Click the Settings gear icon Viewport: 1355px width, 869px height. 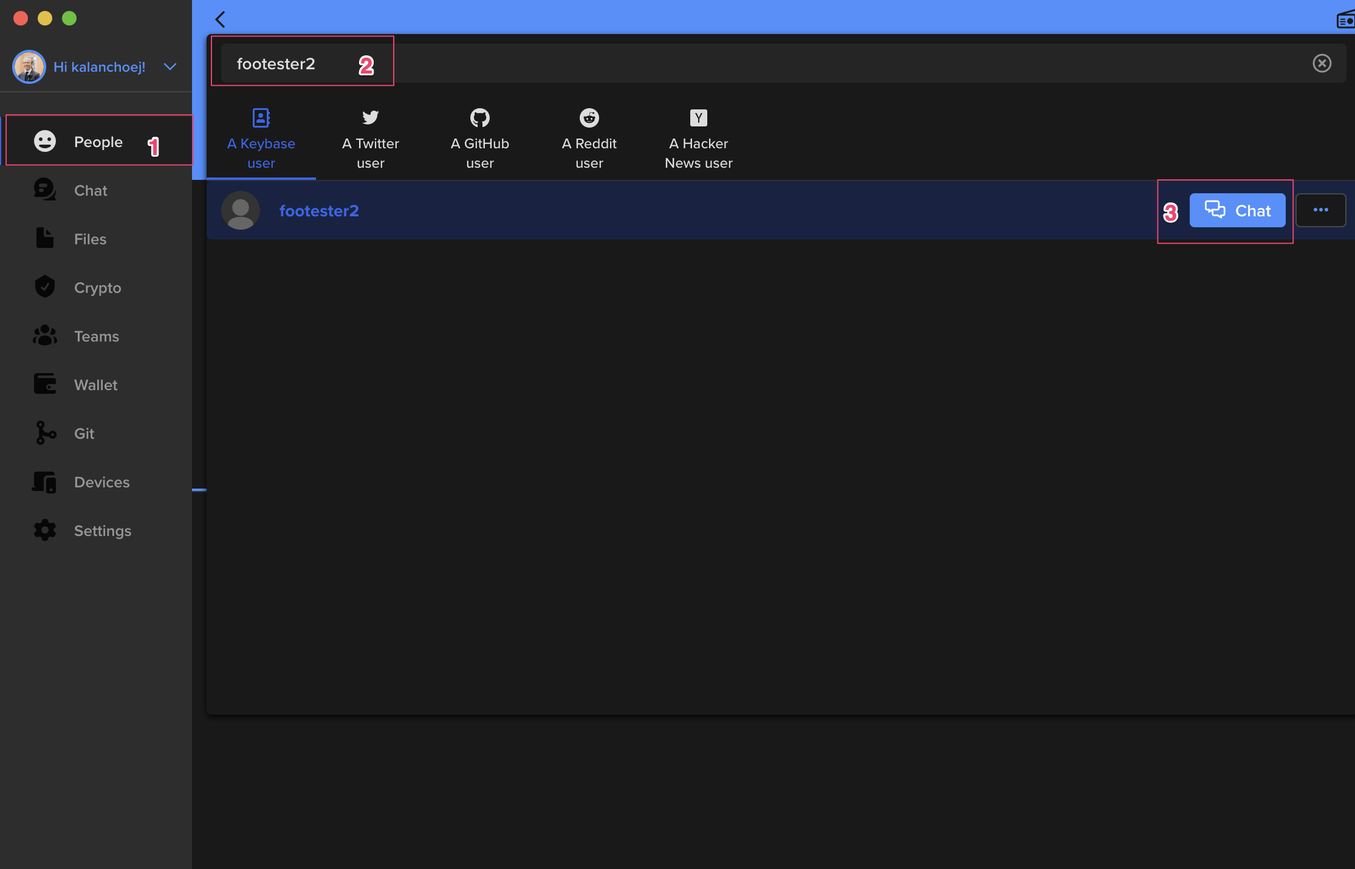point(45,531)
